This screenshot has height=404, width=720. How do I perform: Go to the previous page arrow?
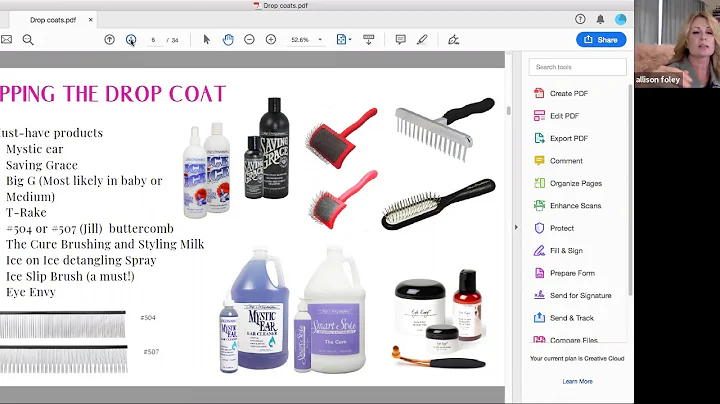(109, 40)
